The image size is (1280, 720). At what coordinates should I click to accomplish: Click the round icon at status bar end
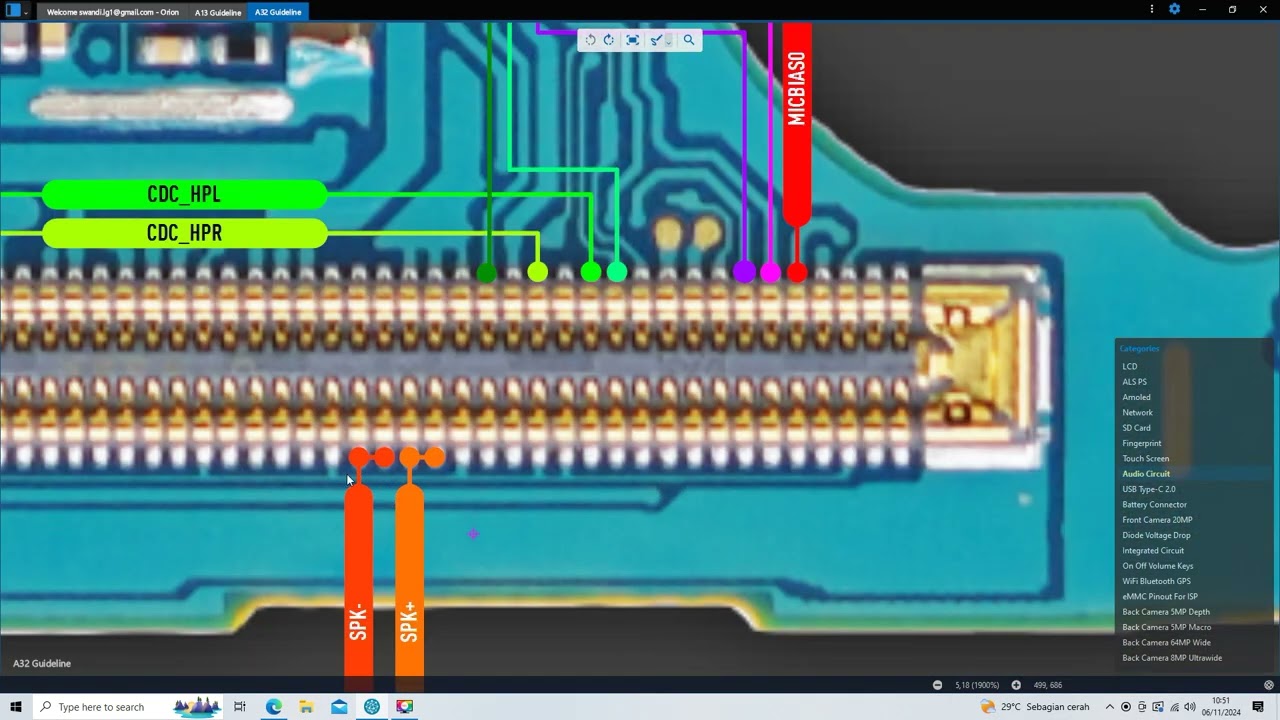(x=1269, y=685)
